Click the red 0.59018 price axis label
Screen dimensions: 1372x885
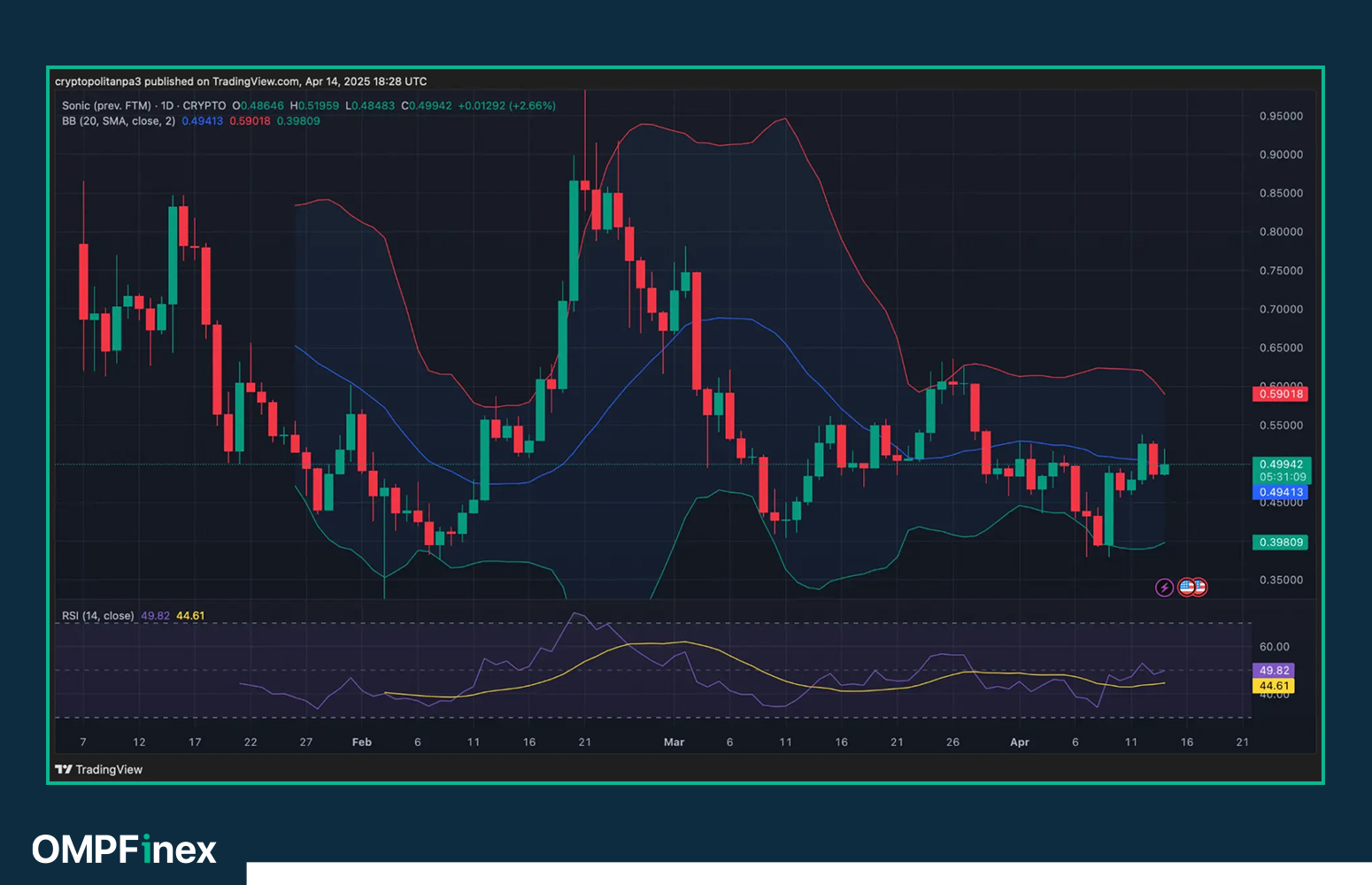pyautogui.click(x=1280, y=394)
